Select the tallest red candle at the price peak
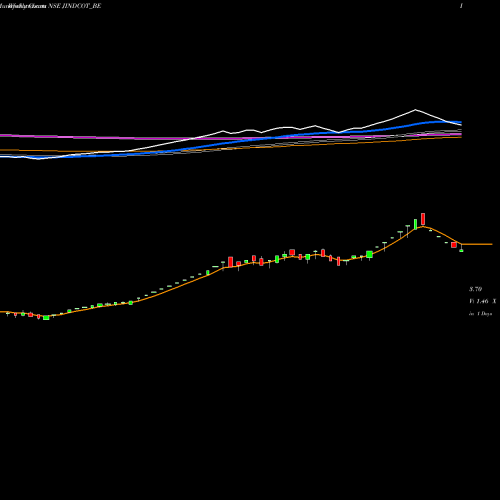Image resolution: width=500 pixels, height=500 pixels. pyautogui.click(x=423, y=219)
